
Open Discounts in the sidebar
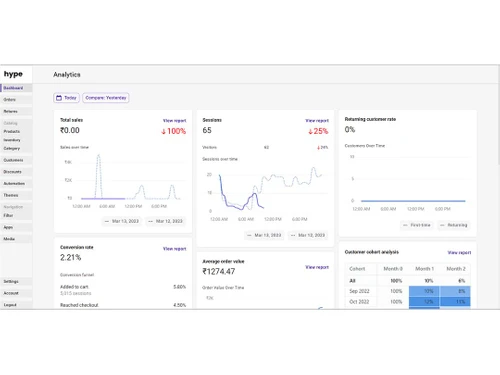point(16,172)
